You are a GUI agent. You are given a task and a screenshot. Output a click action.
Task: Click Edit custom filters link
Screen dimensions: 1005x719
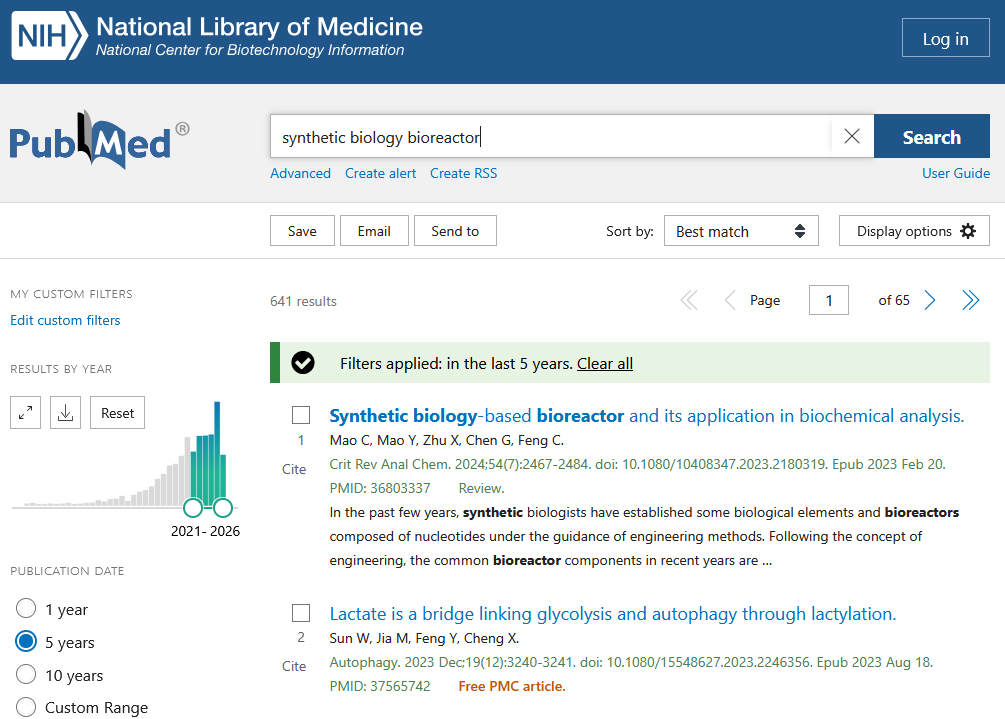(x=65, y=320)
